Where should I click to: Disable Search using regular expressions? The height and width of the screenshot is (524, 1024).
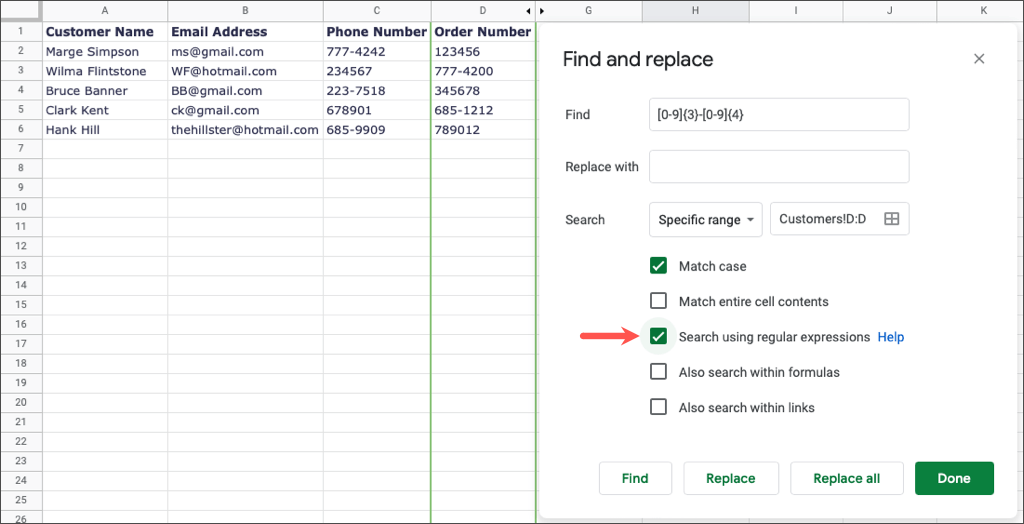click(658, 337)
